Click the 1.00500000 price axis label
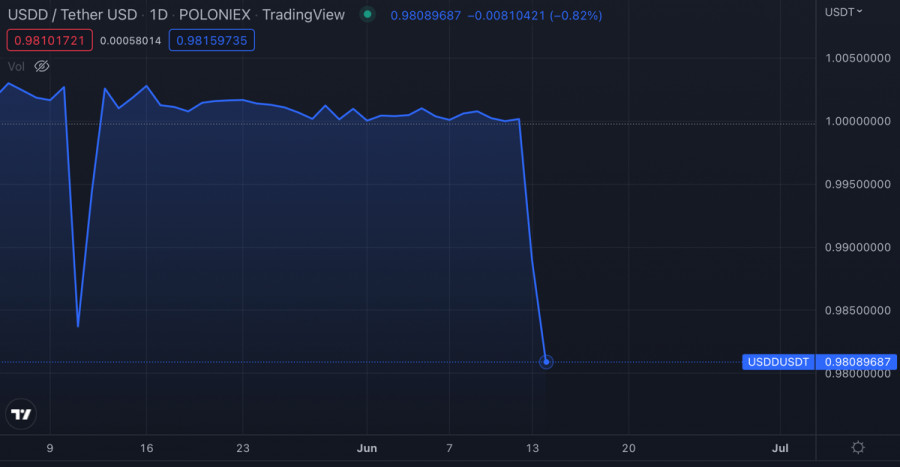 click(858, 58)
